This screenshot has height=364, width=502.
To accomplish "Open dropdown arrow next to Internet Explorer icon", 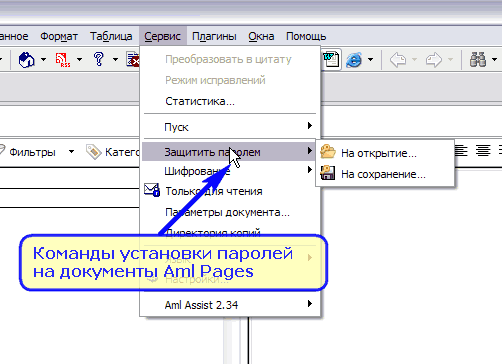I will tap(370, 60).
